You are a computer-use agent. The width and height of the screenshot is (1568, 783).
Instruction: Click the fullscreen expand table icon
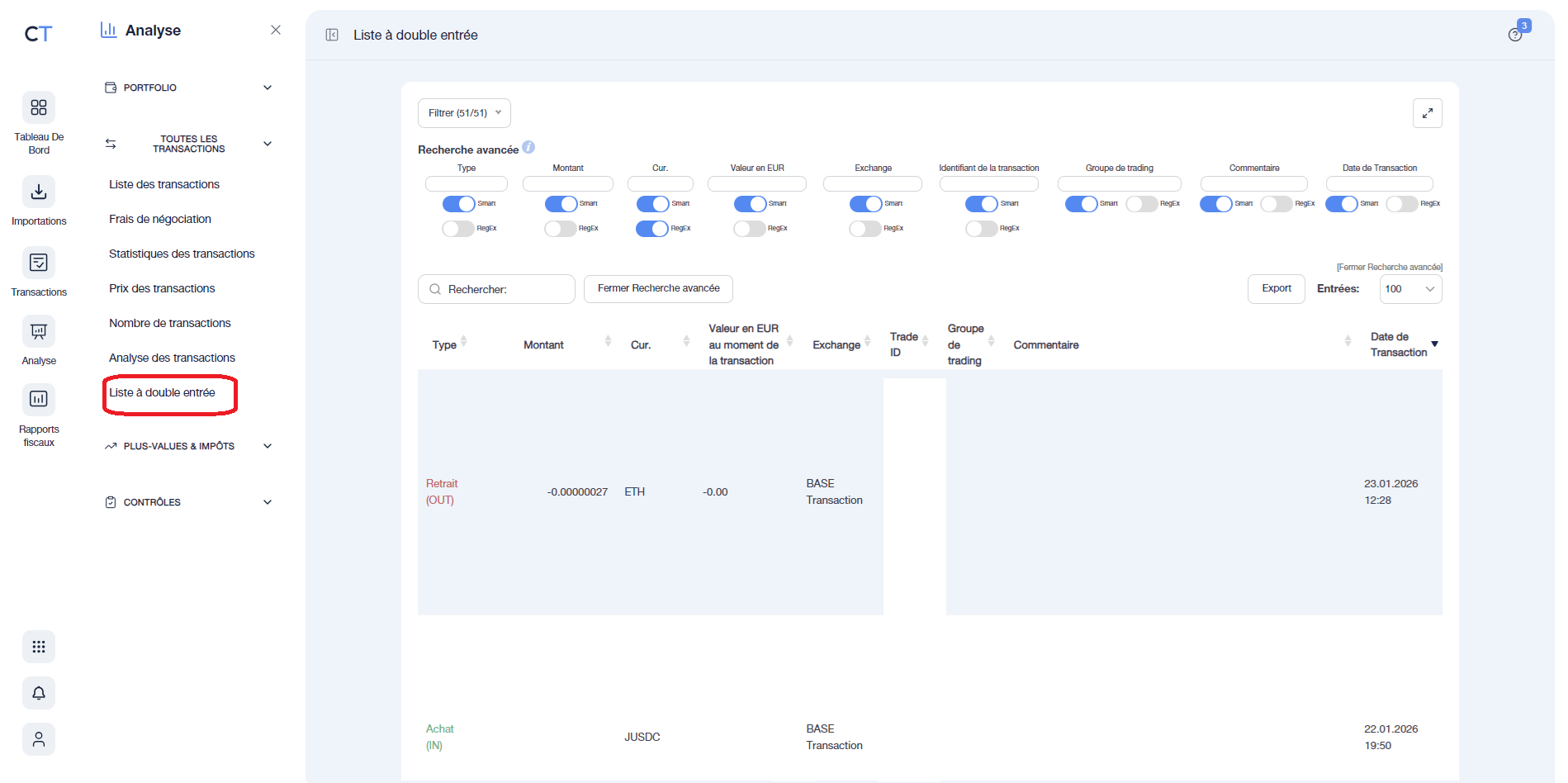pyautogui.click(x=1427, y=113)
